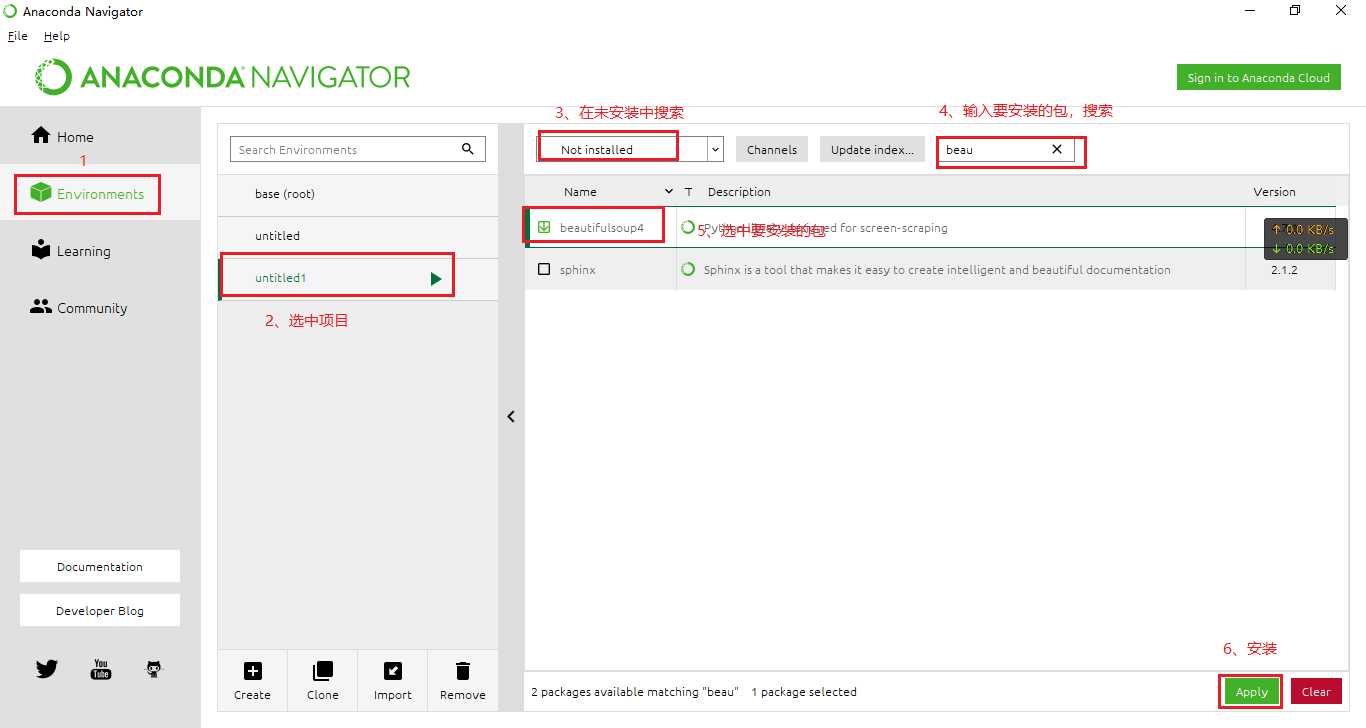The image size is (1366, 728).
Task: Click the Community people icon
Action: (40, 307)
